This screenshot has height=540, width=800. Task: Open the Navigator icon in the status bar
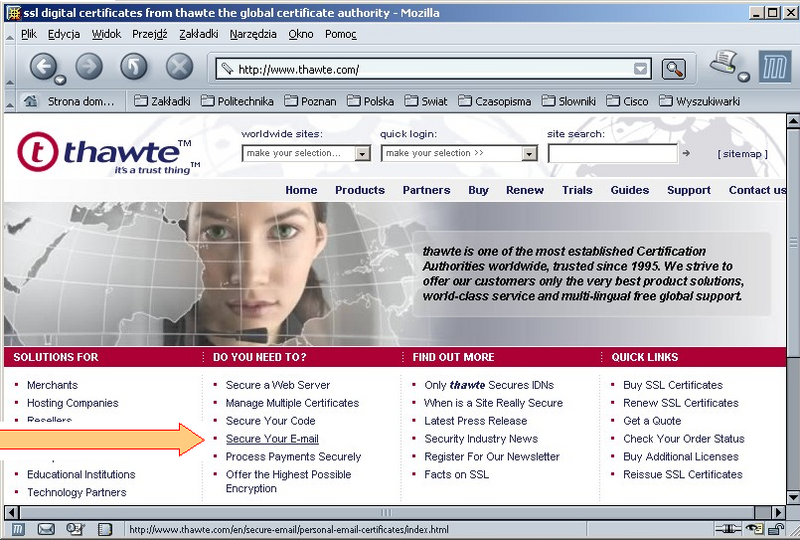17,529
